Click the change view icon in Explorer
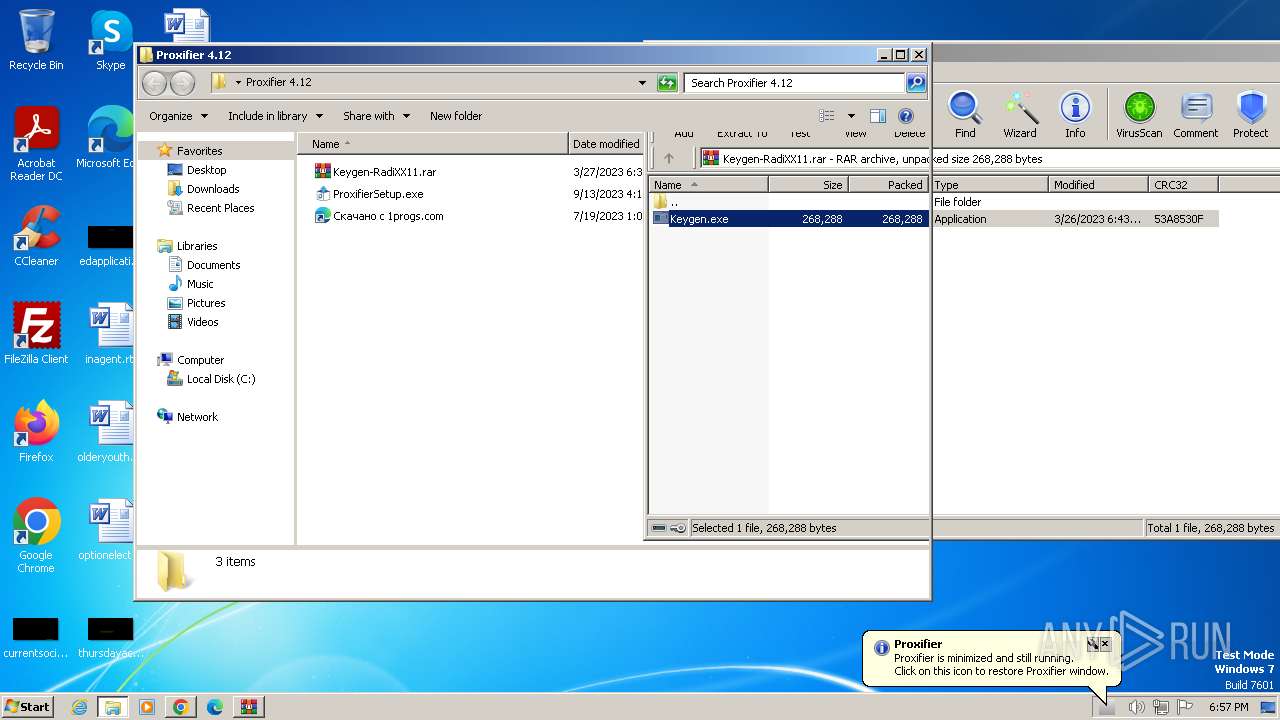 (x=827, y=116)
